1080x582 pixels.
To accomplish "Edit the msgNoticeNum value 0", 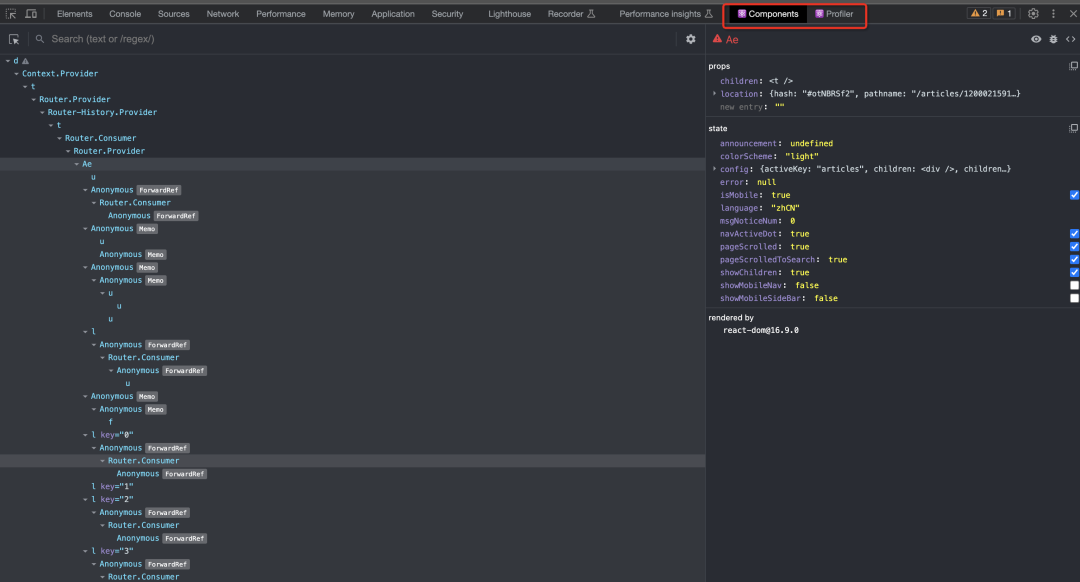I will coord(792,221).
